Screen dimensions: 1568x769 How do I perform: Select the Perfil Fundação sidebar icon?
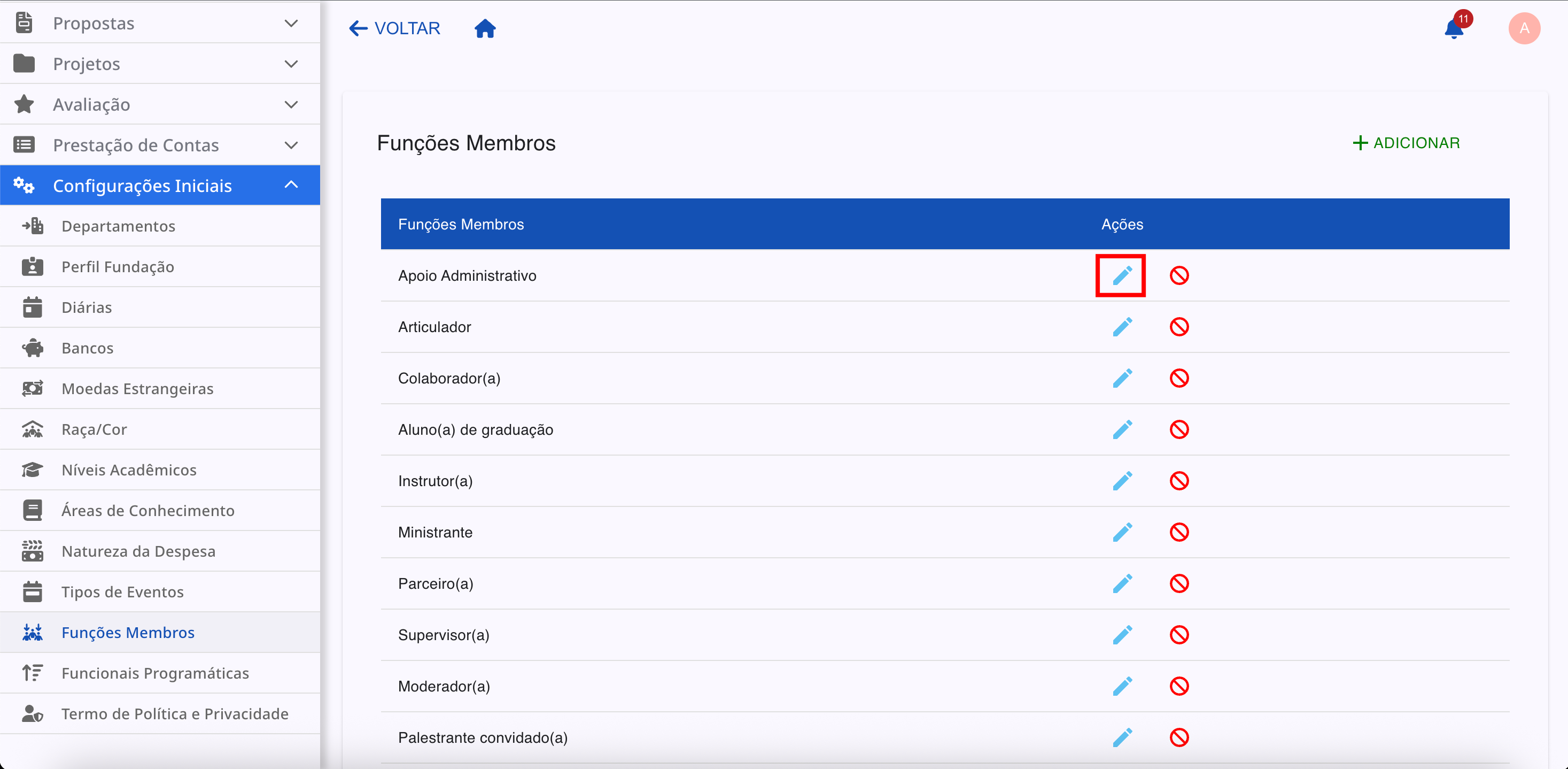[32, 267]
